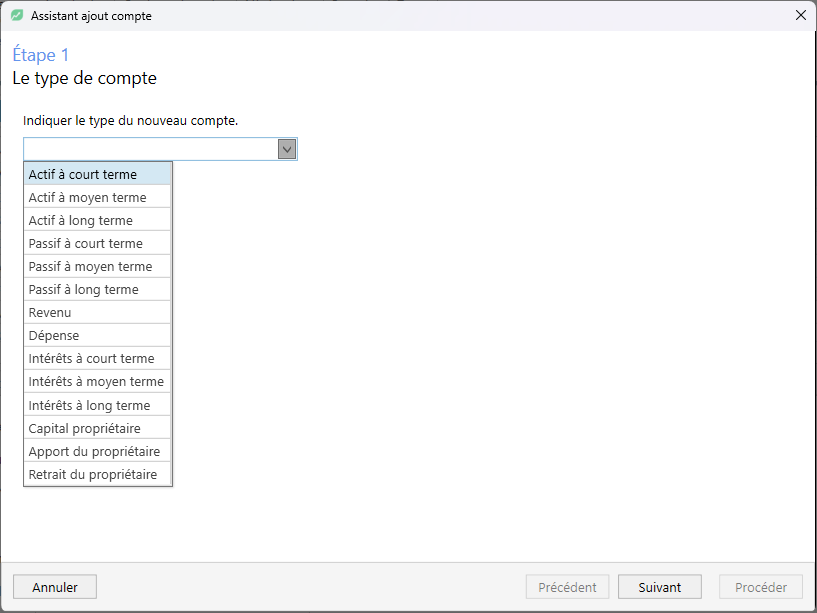Click 'Indiquer le type du nouveau compte' label
Image resolution: width=817 pixels, height=613 pixels.
pos(130,120)
